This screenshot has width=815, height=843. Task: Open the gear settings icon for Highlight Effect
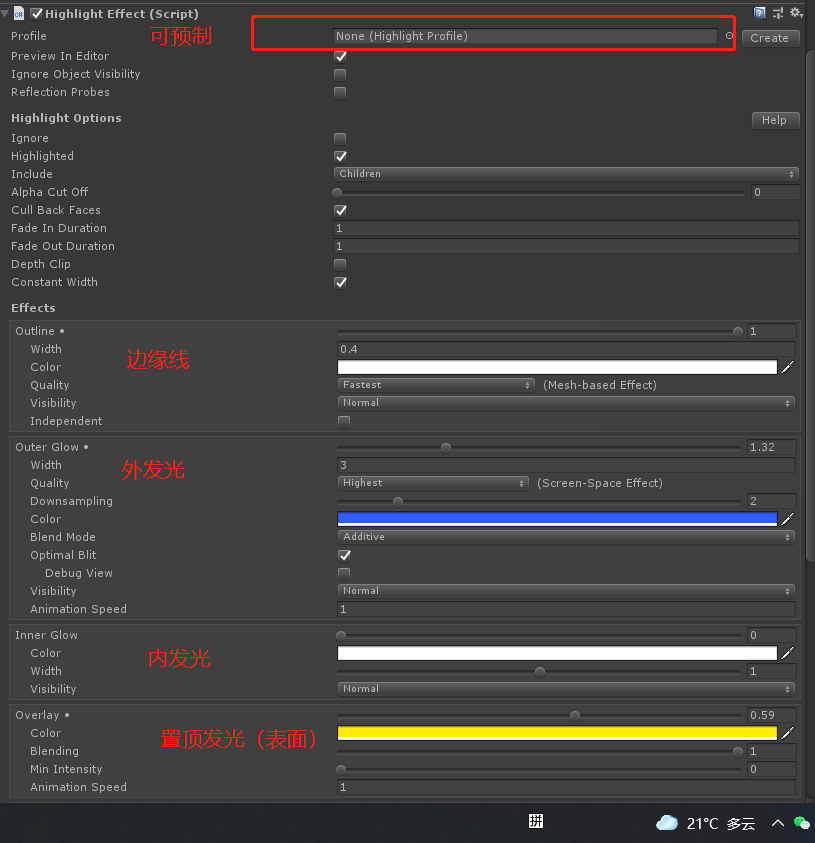796,13
